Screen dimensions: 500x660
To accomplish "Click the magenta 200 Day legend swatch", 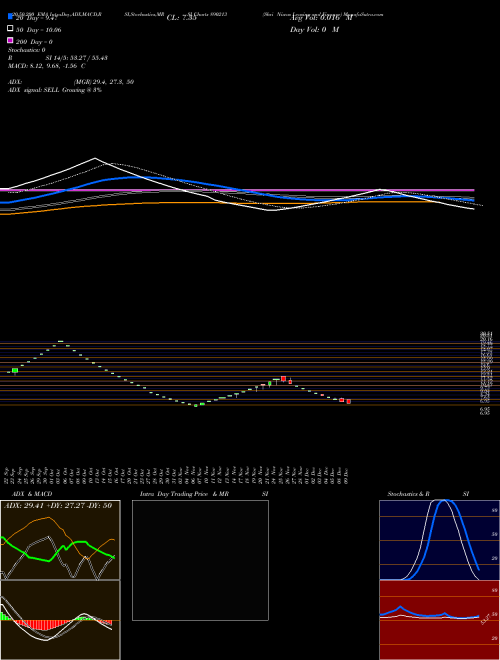I will (11, 40).
